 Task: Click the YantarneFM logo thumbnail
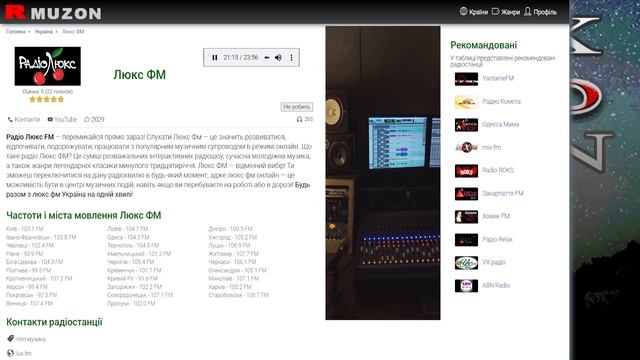[x=466, y=79]
